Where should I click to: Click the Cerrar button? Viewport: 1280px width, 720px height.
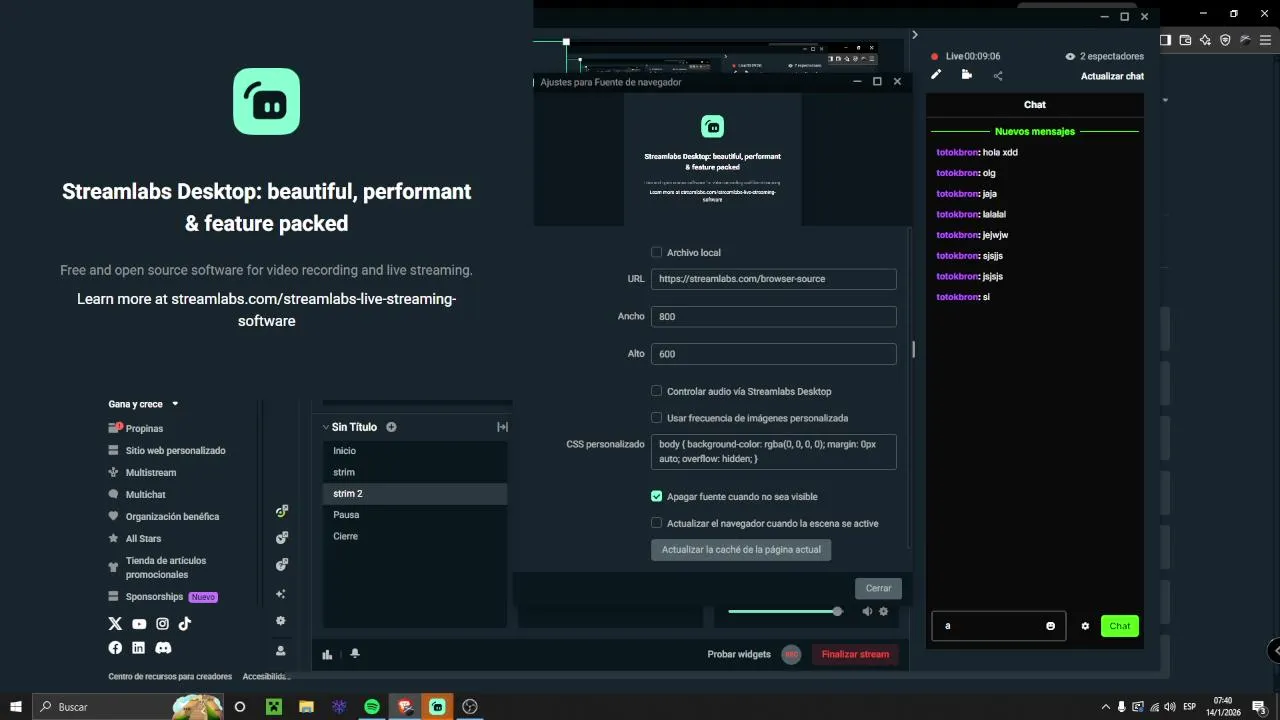(878, 588)
